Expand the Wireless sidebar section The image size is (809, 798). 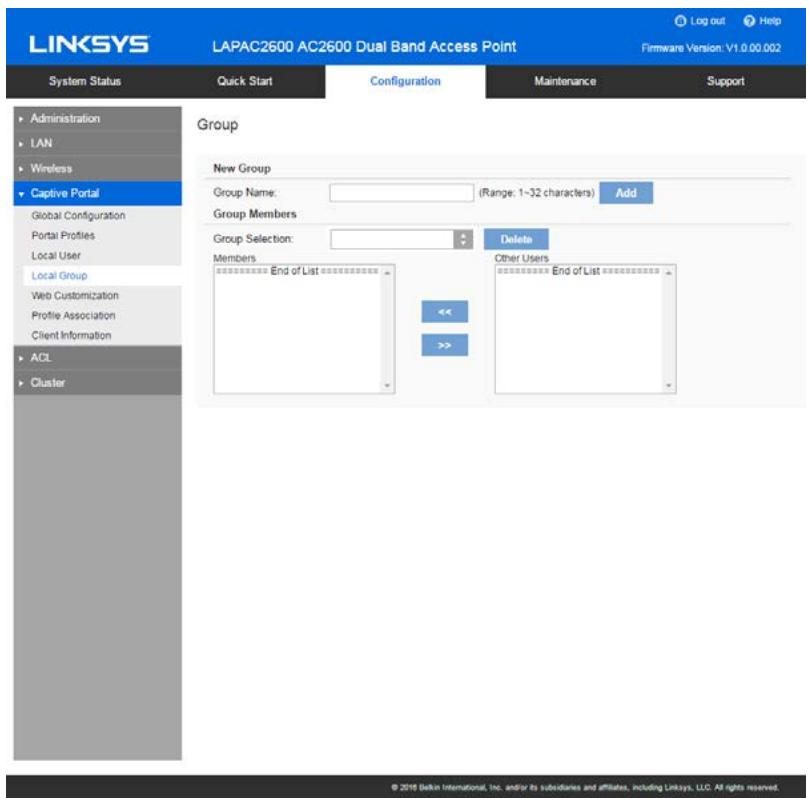[98, 168]
